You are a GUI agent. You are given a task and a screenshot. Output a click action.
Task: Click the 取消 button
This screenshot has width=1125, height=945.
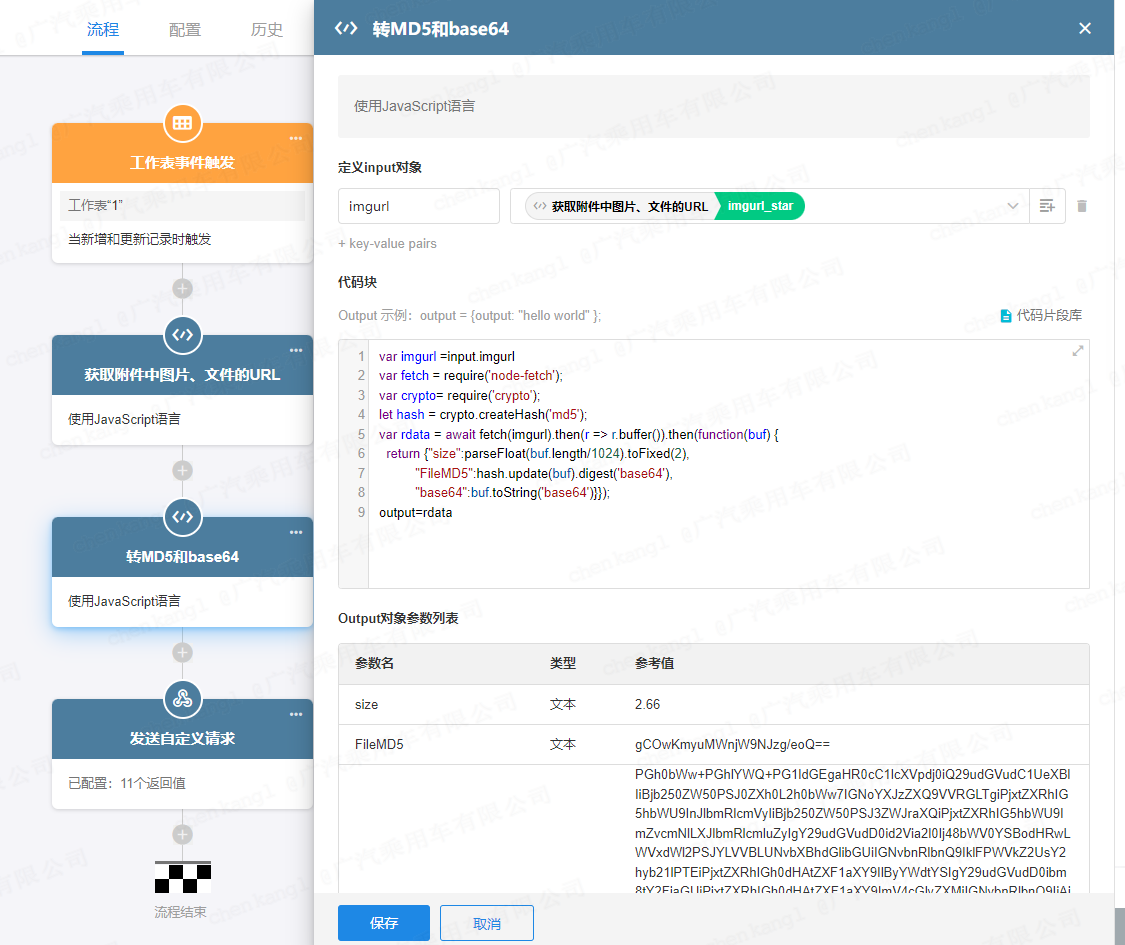pyautogui.click(x=487, y=923)
